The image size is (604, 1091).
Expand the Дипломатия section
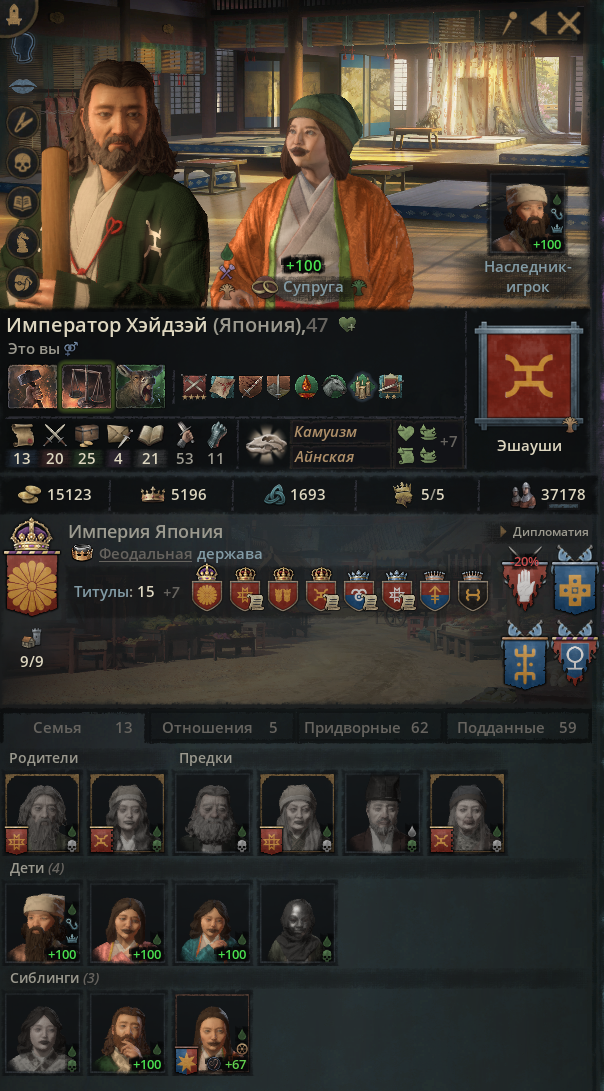[x=544, y=532]
